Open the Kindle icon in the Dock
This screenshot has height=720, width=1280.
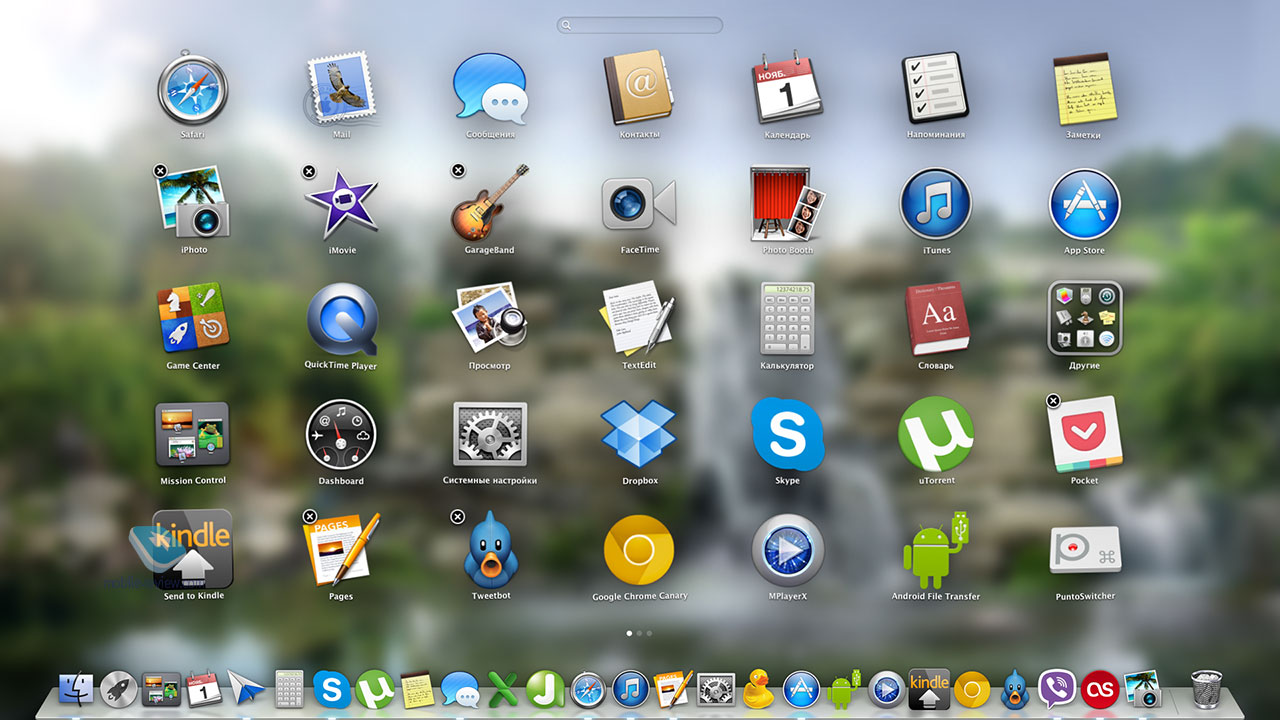(929, 689)
